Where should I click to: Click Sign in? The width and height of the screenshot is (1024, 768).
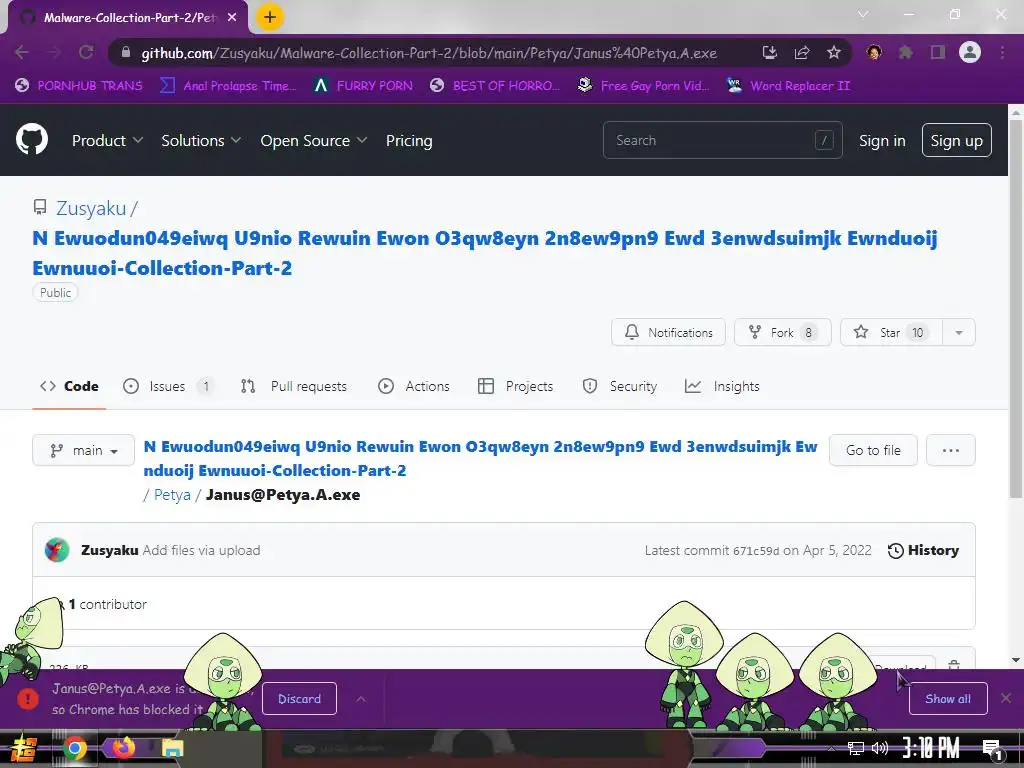pos(882,140)
